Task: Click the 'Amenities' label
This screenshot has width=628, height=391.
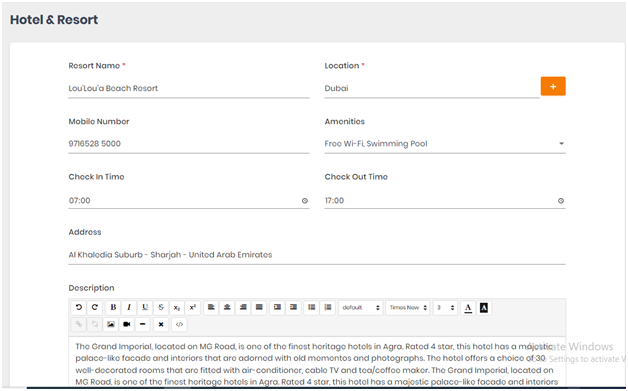Action: (x=344, y=121)
